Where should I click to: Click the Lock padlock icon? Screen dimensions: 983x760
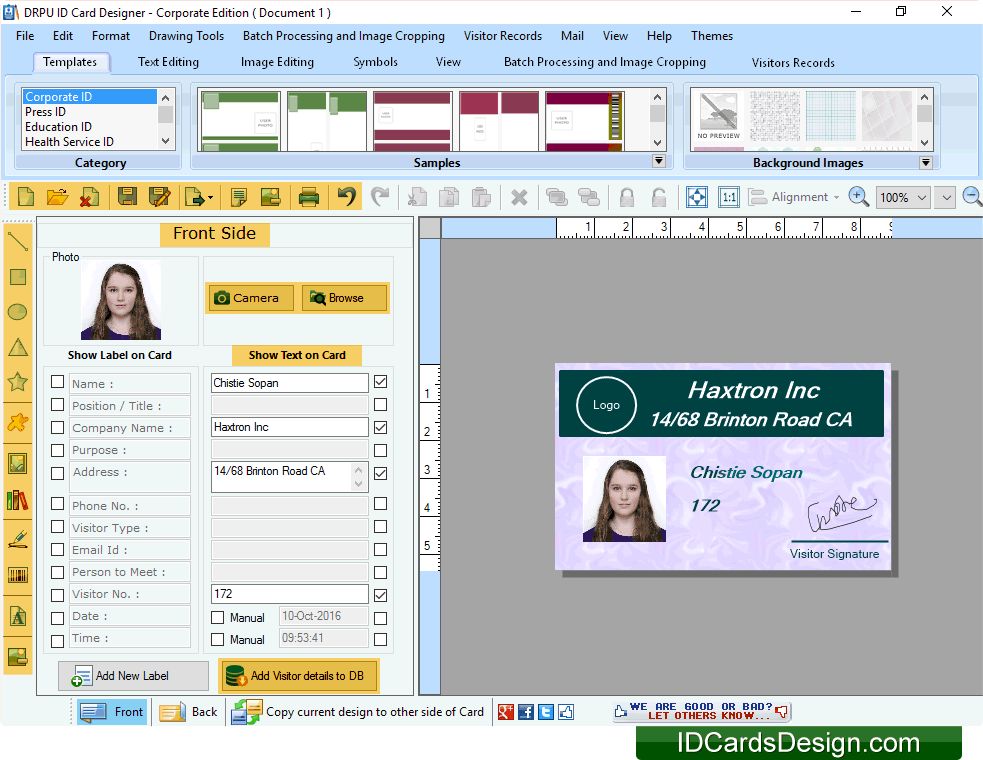[x=626, y=198]
